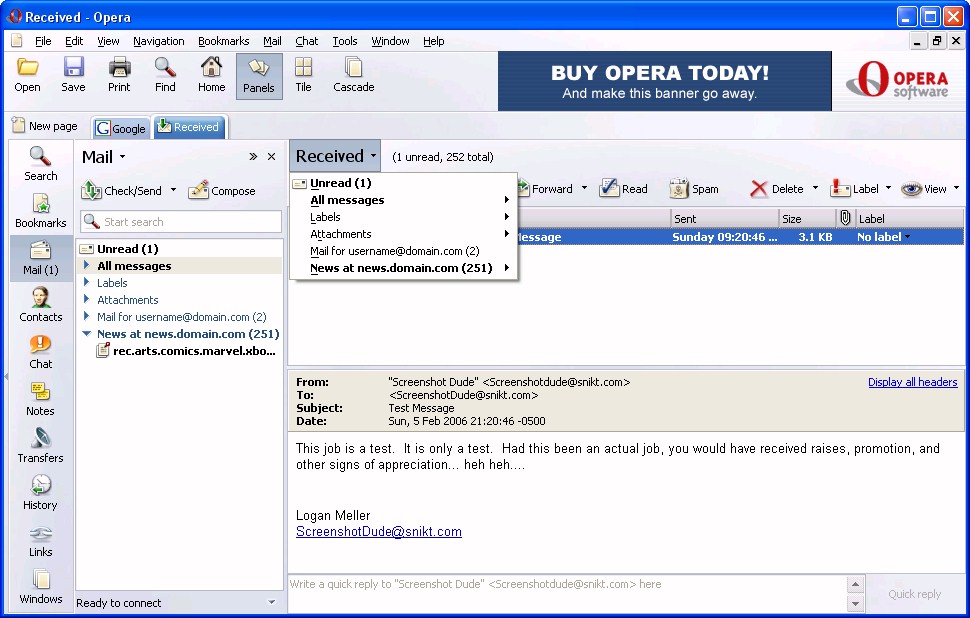Open the Find tool in the toolbar
This screenshot has height=618, width=970.
[165, 75]
